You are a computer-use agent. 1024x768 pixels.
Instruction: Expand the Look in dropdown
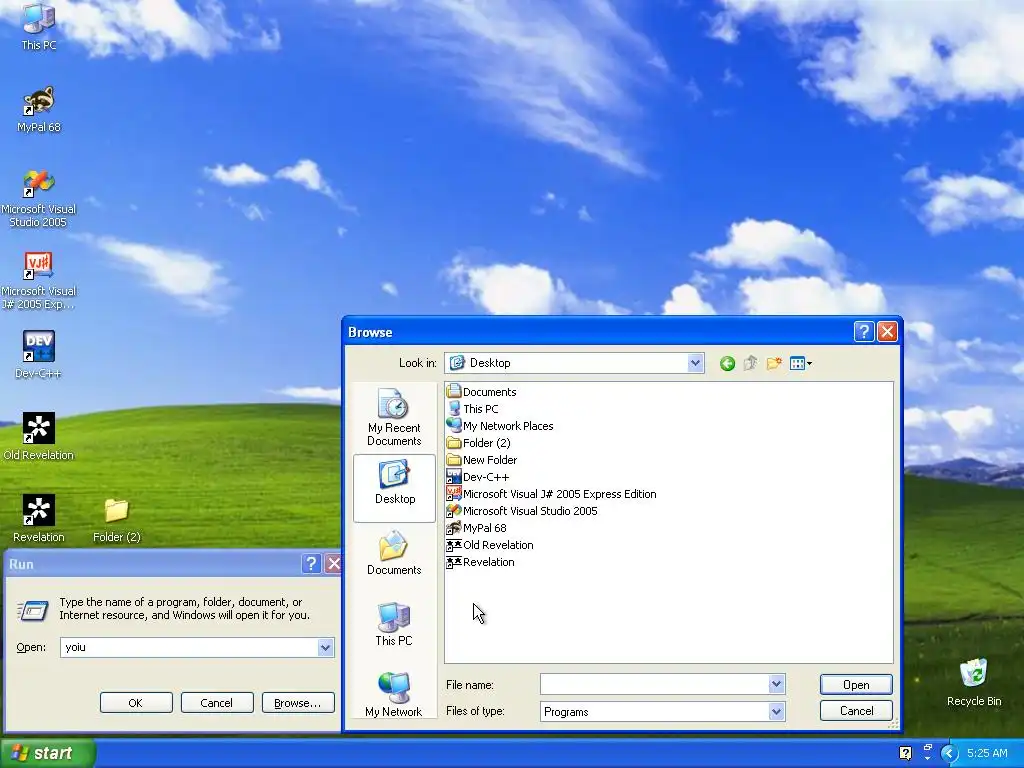(x=695, y=363)
